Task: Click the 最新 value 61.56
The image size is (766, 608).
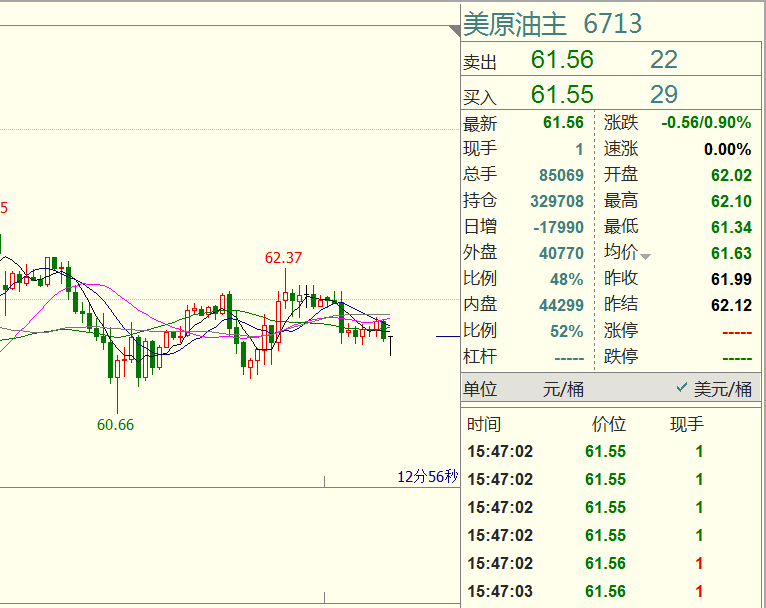Action: pyautogui.click(x=563, y=123)
